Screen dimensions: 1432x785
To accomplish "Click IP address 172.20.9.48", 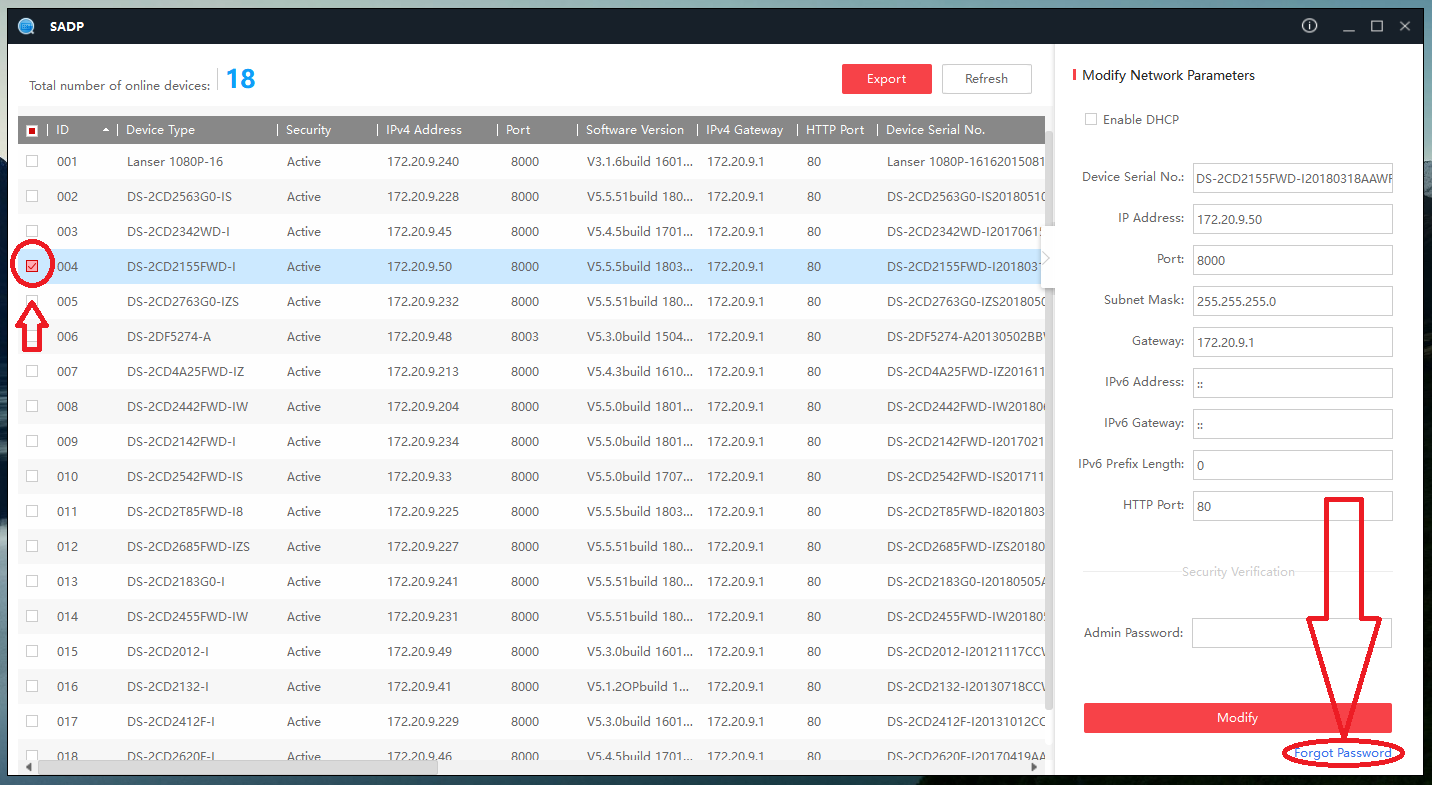I will click(419, 336).
